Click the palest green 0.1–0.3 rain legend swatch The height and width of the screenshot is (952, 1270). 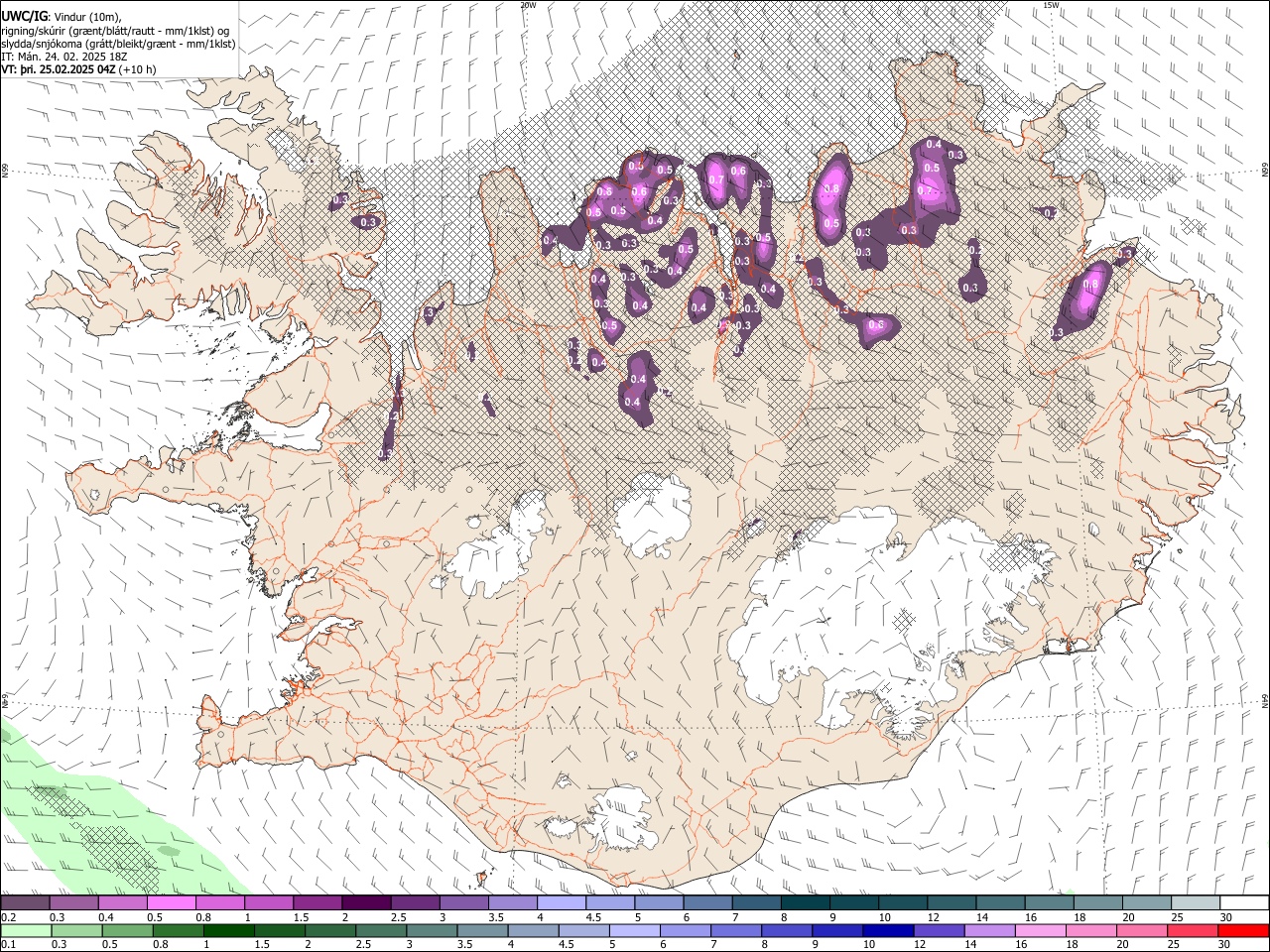click(x=25, y=930)
